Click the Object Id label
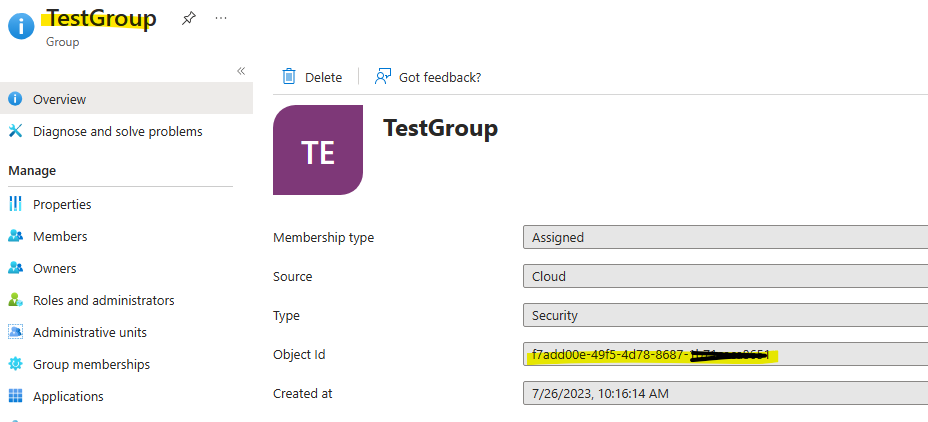 point(299,355)
